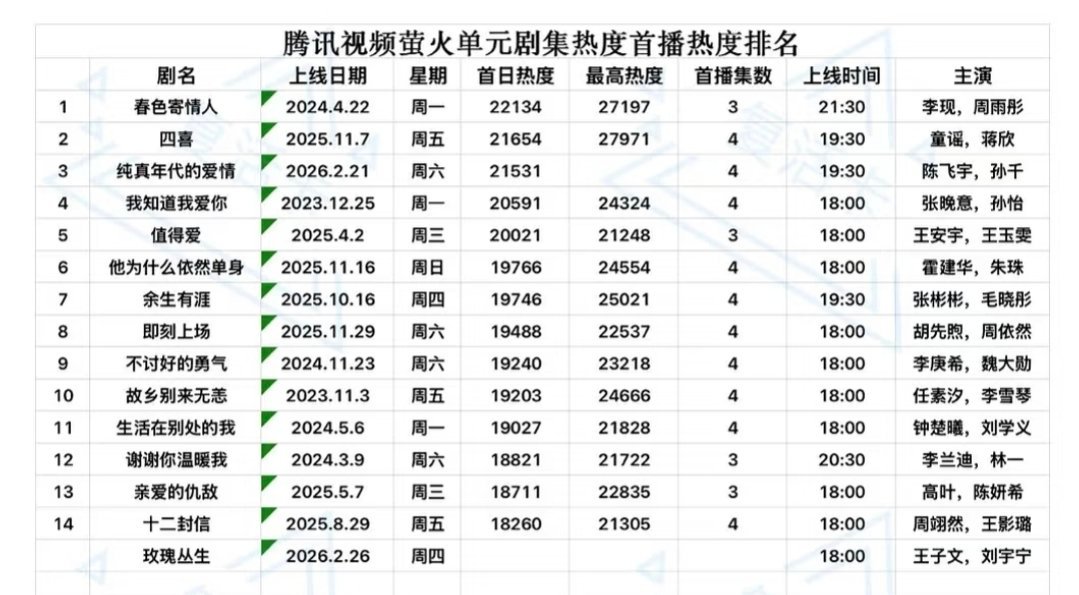Click the cast cell 李现, 周雨彤
The width and height of the screenshot is (1079, 595).
[x=972, y=107]
